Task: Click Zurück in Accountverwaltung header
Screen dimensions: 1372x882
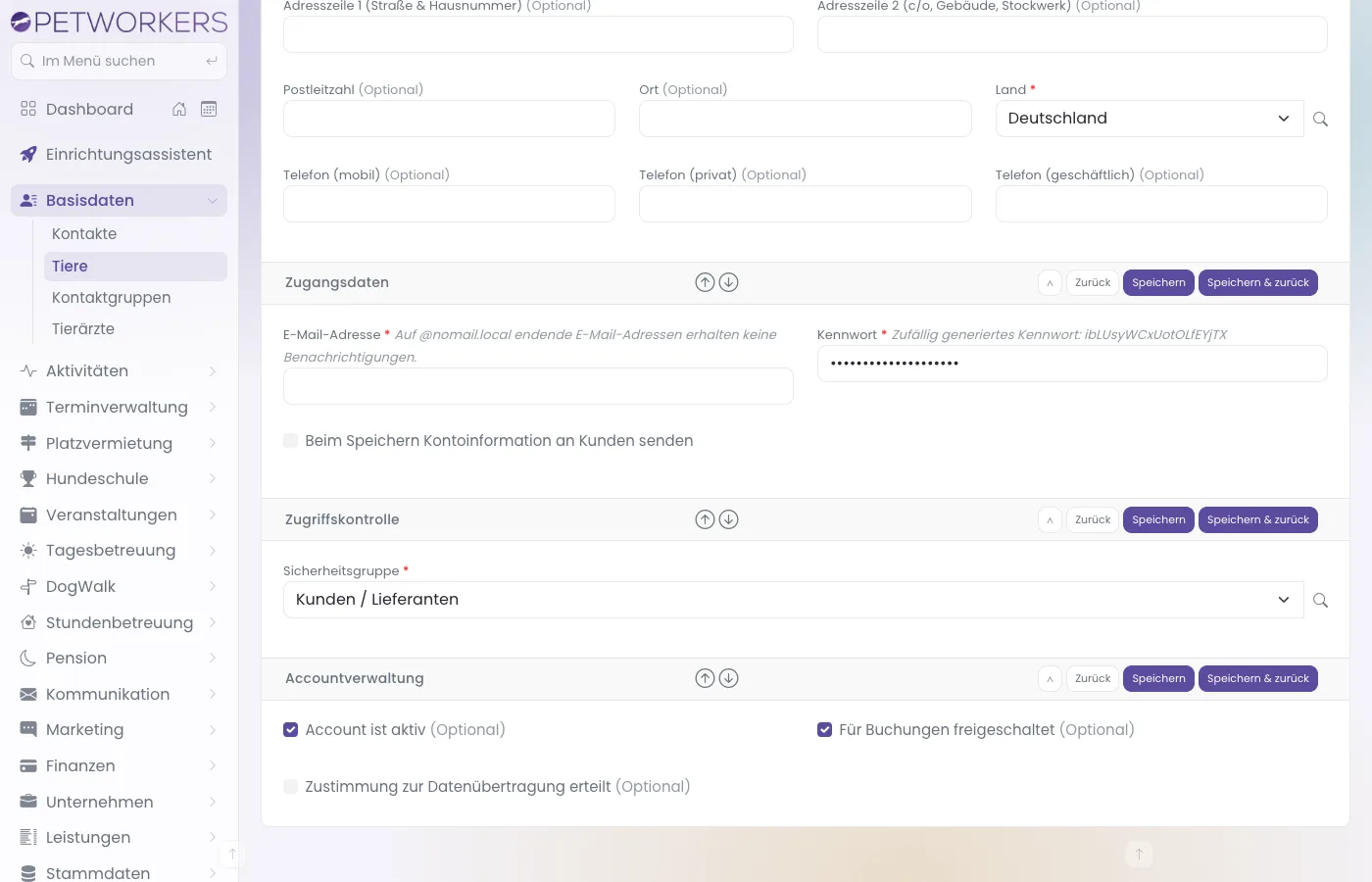Action: coord(1093,678)
